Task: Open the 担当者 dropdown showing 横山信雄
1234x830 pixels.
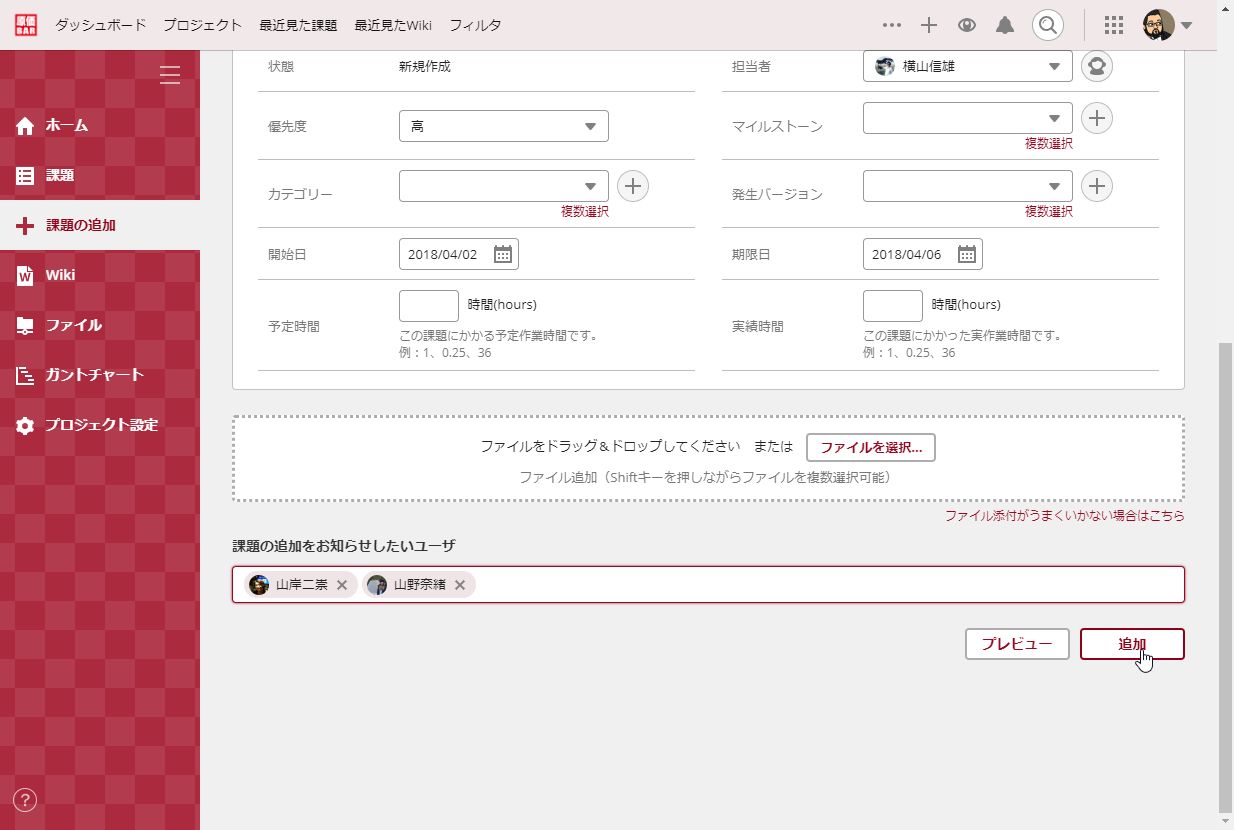Action: tap(968, 66)
